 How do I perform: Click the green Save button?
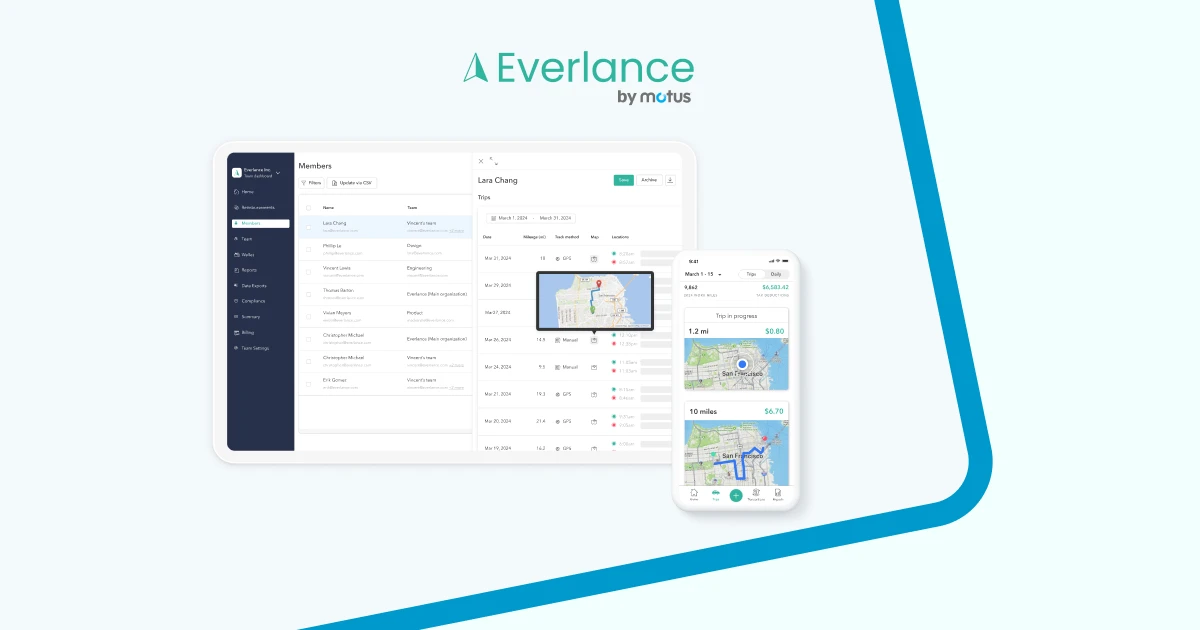pyautogui.click(x=624, y=180)
